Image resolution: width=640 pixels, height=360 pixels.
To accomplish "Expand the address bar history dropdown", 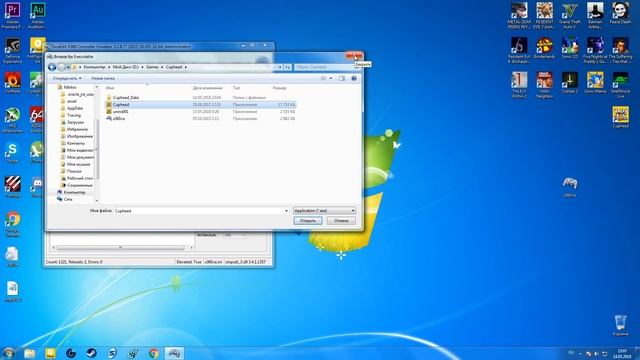I will pos(280,67).
